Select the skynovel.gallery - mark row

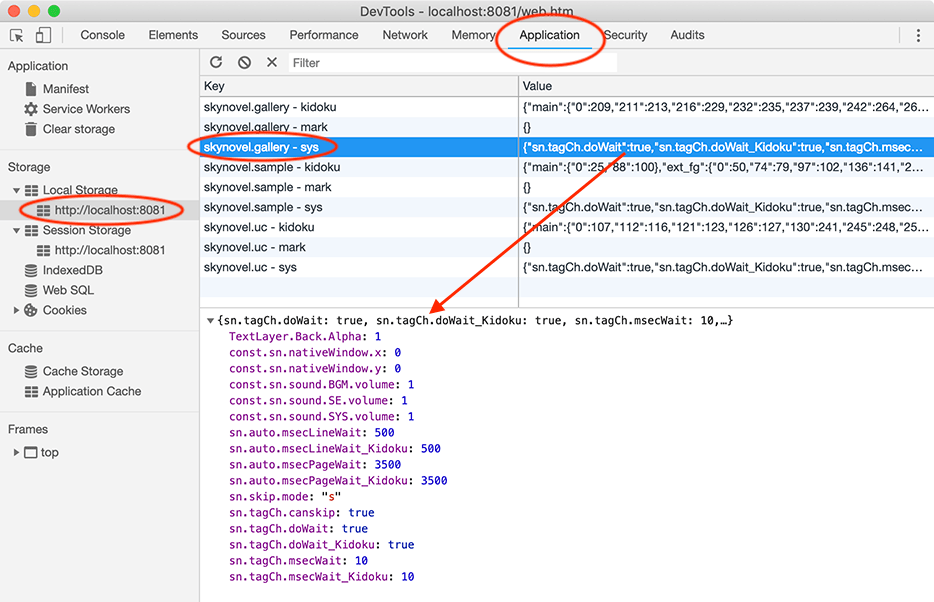pyautogui.click(x=566, y=127)
